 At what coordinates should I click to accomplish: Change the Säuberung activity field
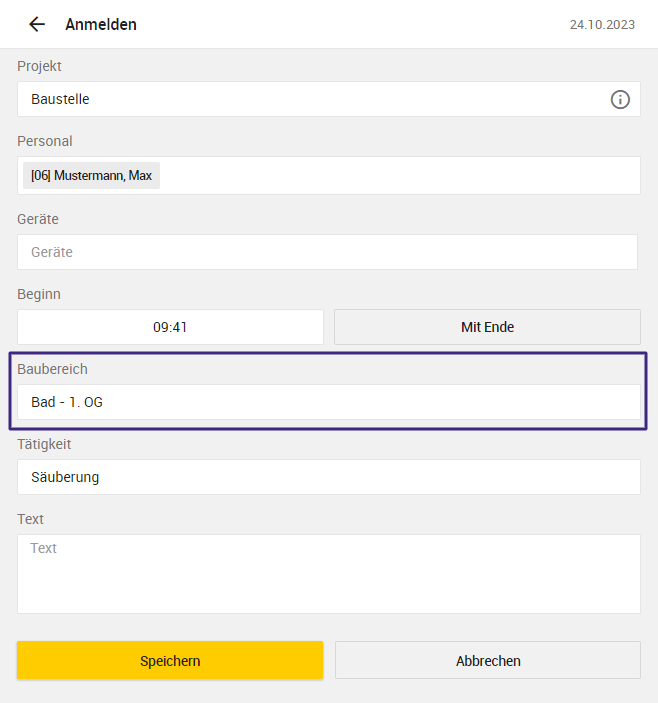329,477
